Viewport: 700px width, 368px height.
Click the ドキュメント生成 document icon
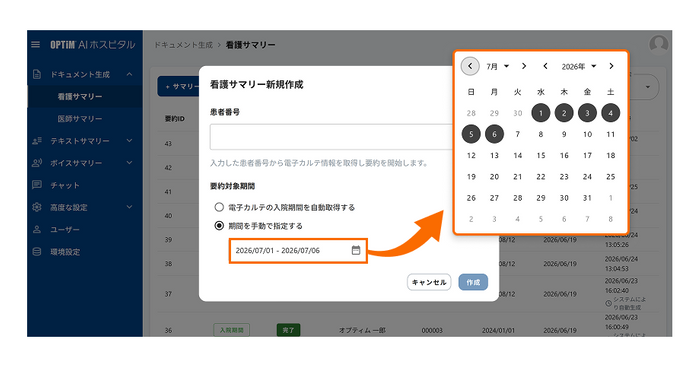pos(37,74)
